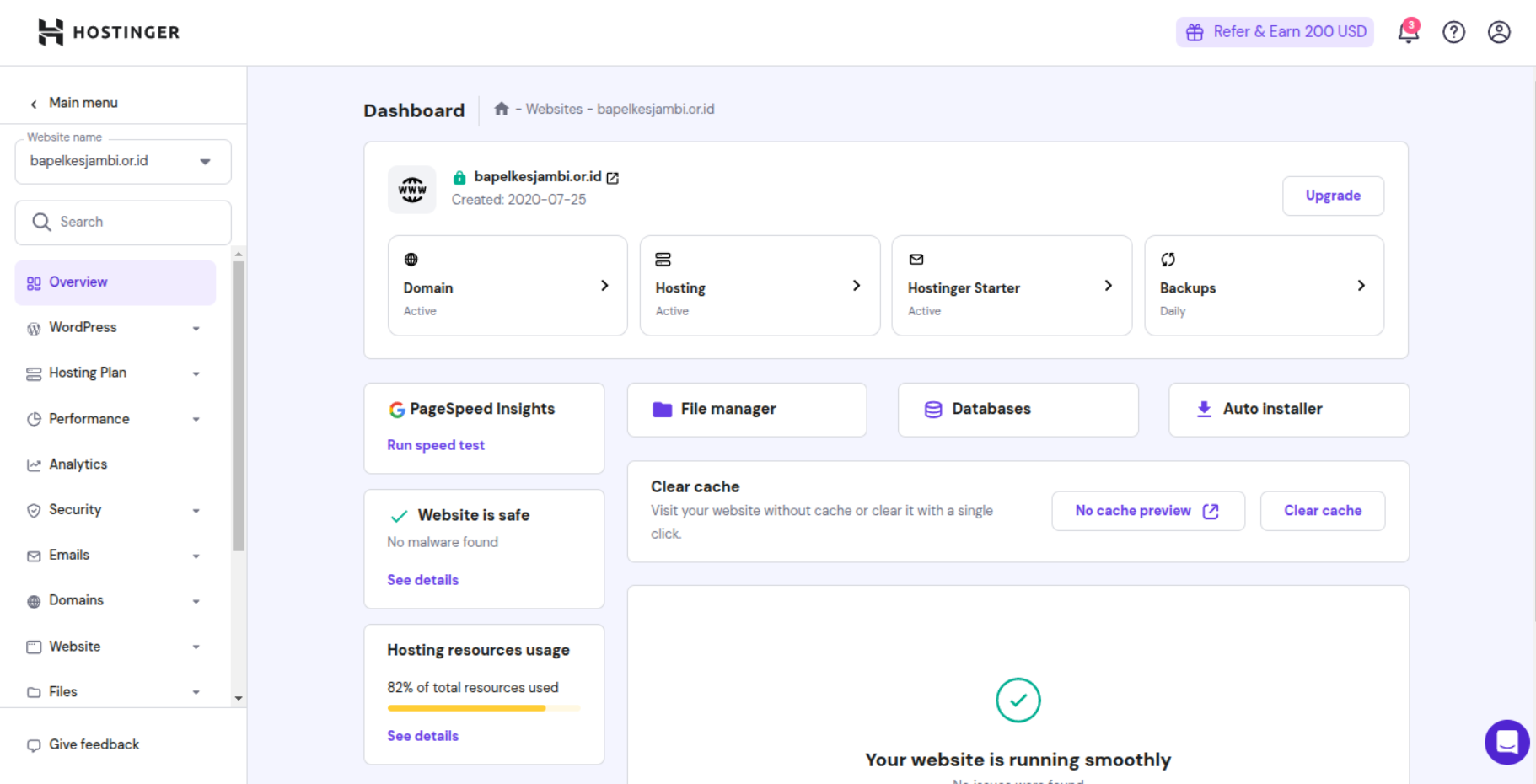Click Give feedback

click(83, 744)
